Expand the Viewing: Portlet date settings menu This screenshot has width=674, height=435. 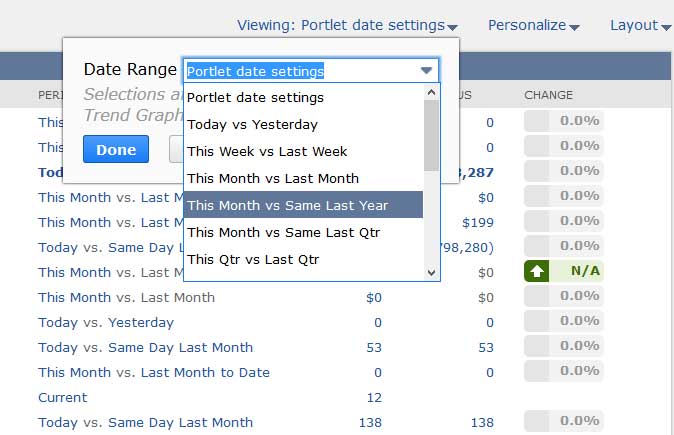(347, 25)
